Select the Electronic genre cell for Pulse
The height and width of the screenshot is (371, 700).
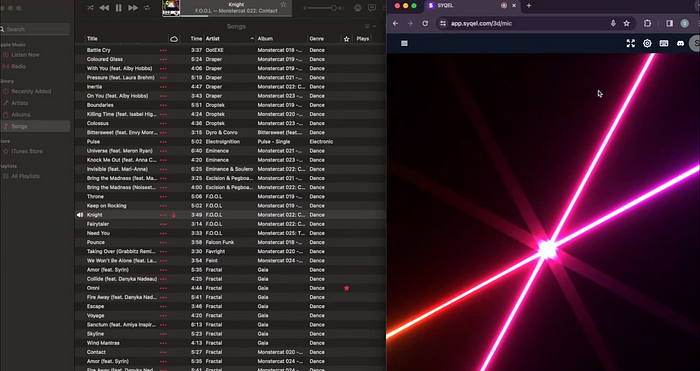321,142
